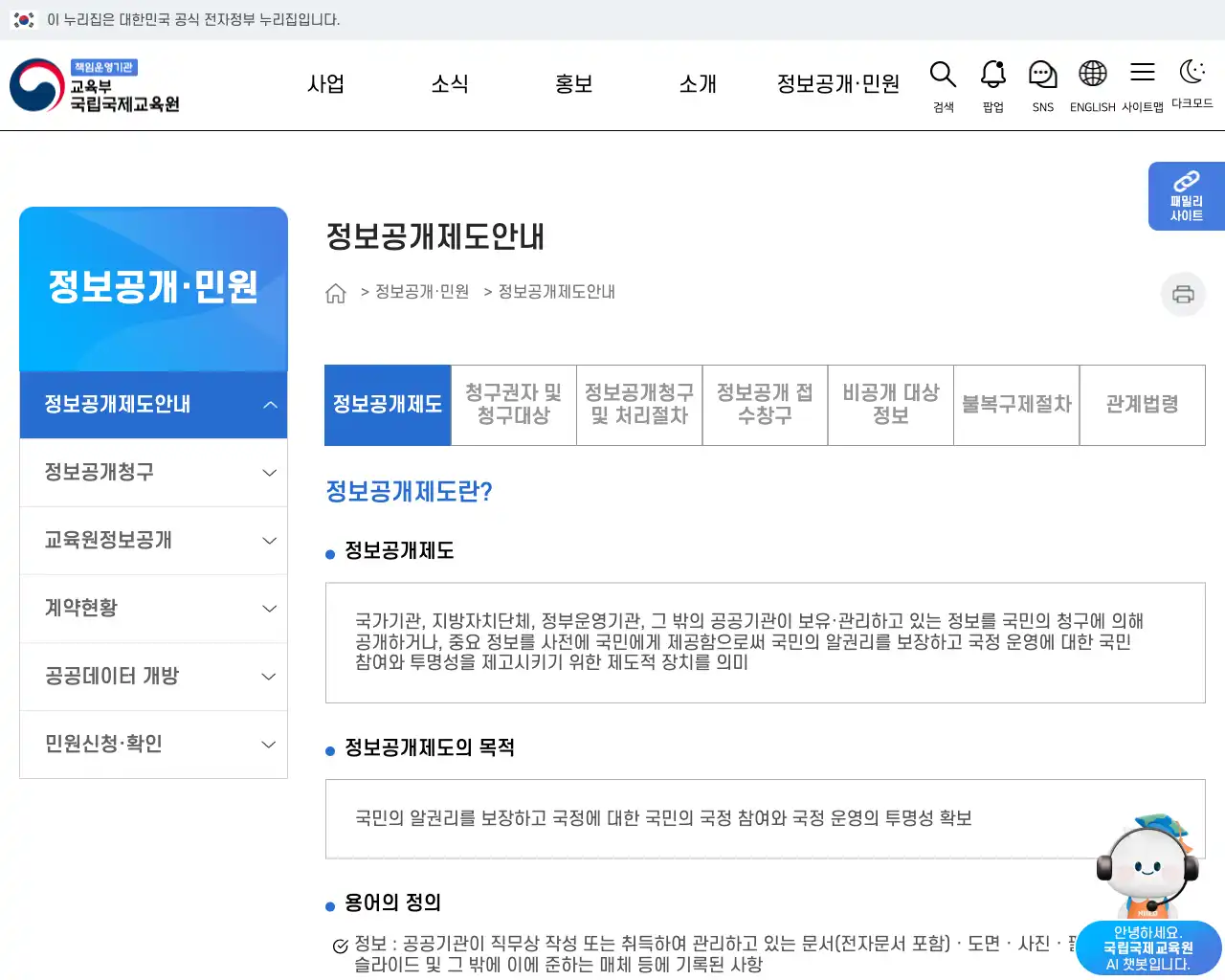Click the print icon button

(x=1183, y=294)
